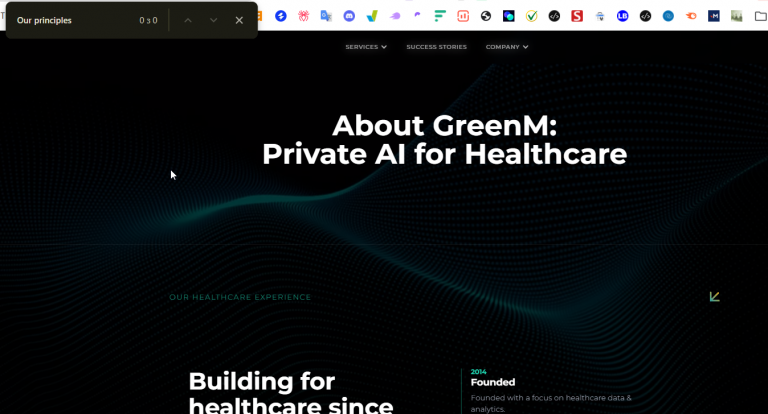Click the 'Building for' heading text
Image resolution: width=768 pixels, height=414 pixels.
[262, 381]
